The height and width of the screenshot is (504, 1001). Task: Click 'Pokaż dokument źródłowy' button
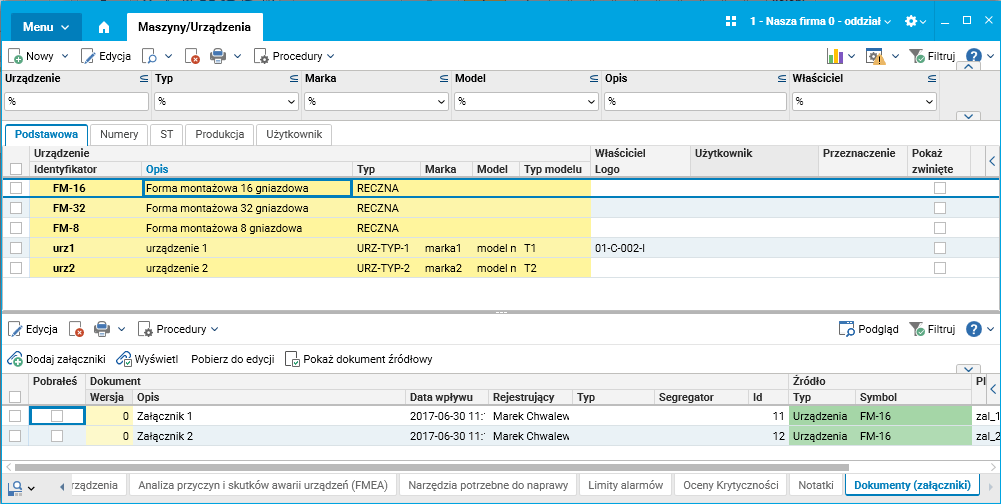coord(359,359)
